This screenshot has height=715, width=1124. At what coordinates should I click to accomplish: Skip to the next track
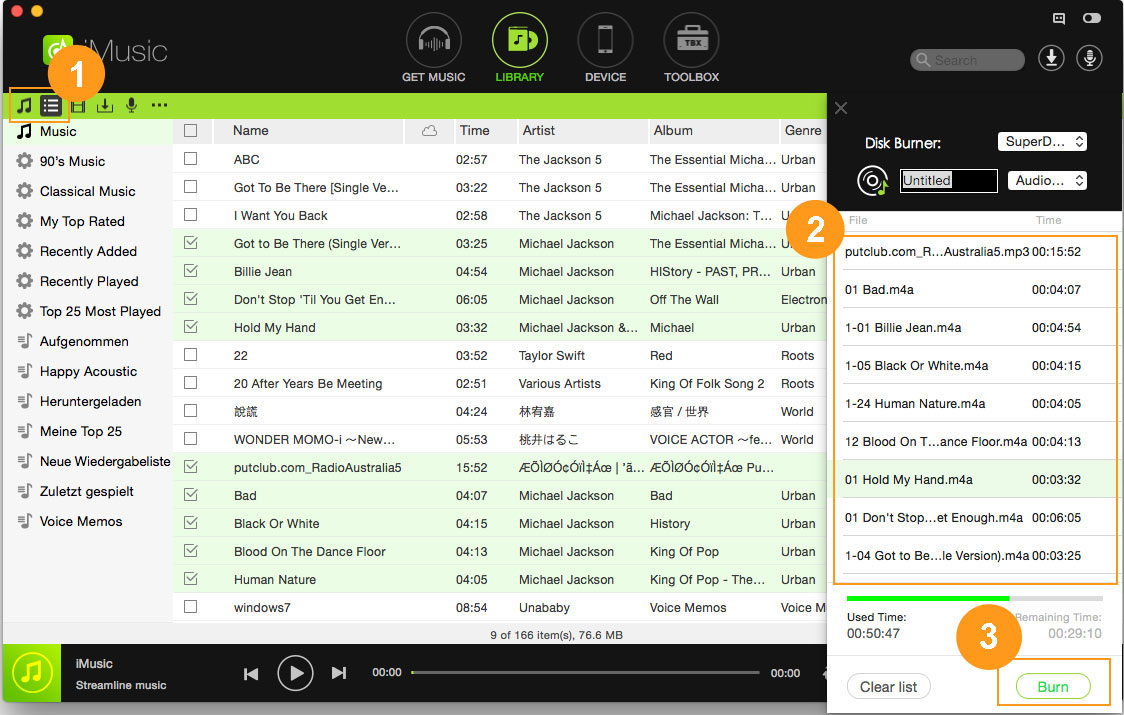point(339,673)
